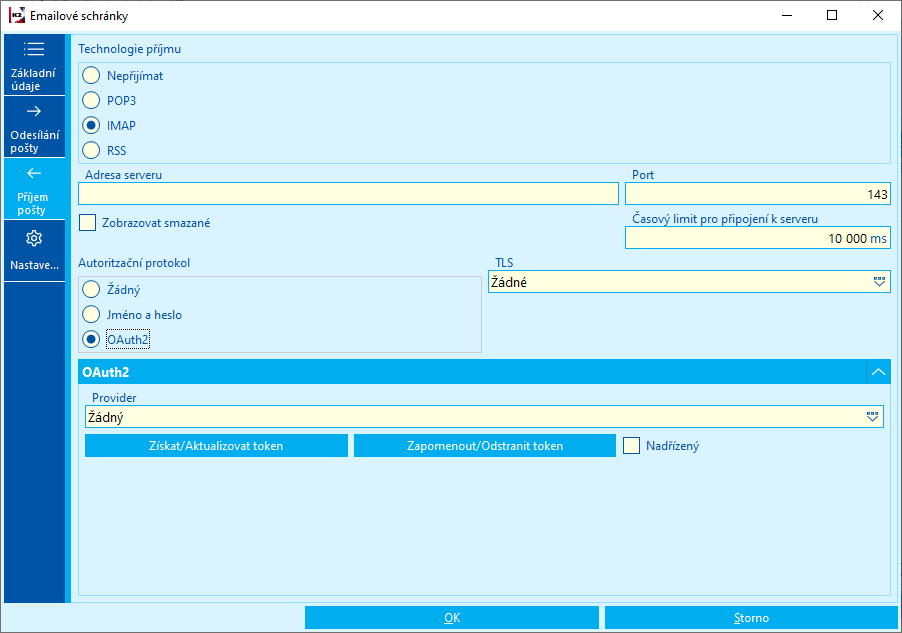Minimize the Emailové schránky window
902x633 pixels.
tap(787, 16)
